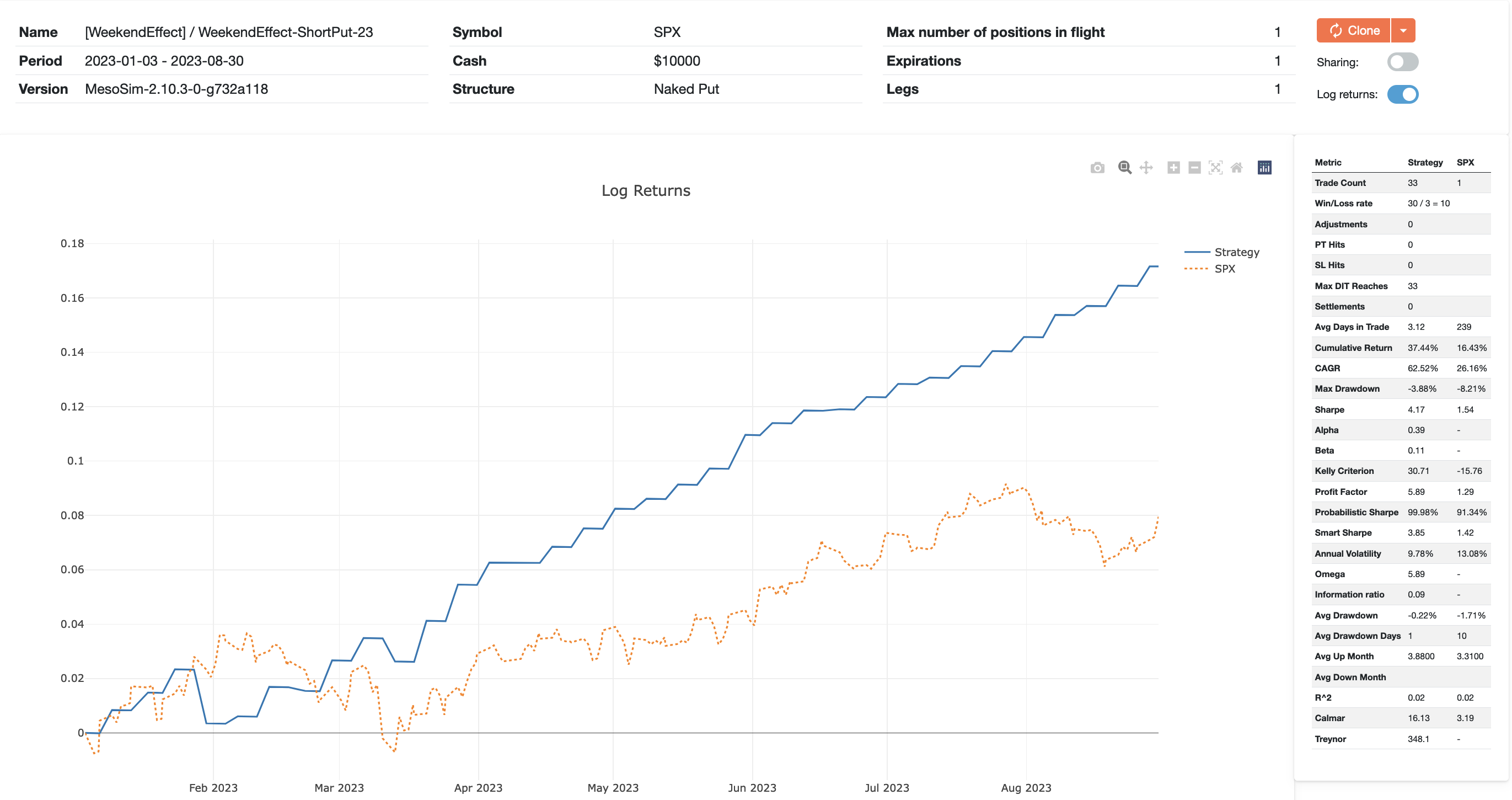Viewport: 1512px width, 800px height.
Task: Open the chart settings icon on toolbar right
Action: point(1265,167)
